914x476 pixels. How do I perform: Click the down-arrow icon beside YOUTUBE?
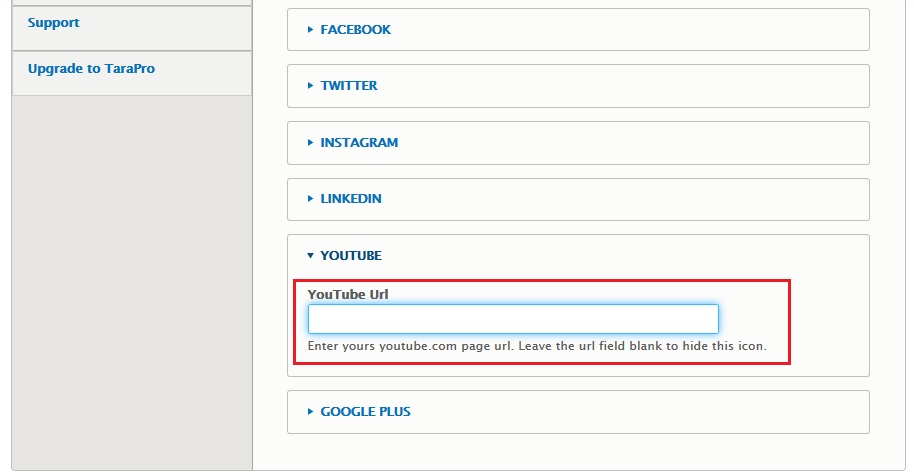click(x=311, y=256)
